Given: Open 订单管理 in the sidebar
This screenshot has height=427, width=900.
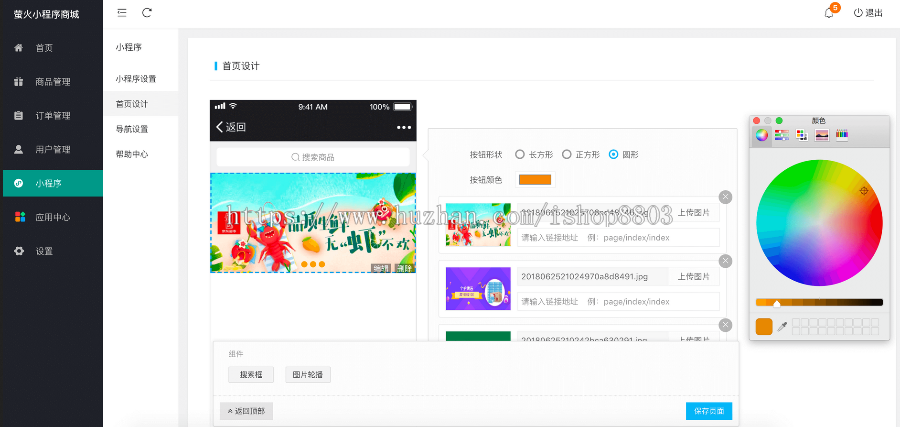Looking at the screenshot, I should pyautogui.click(x=52, y=116).
